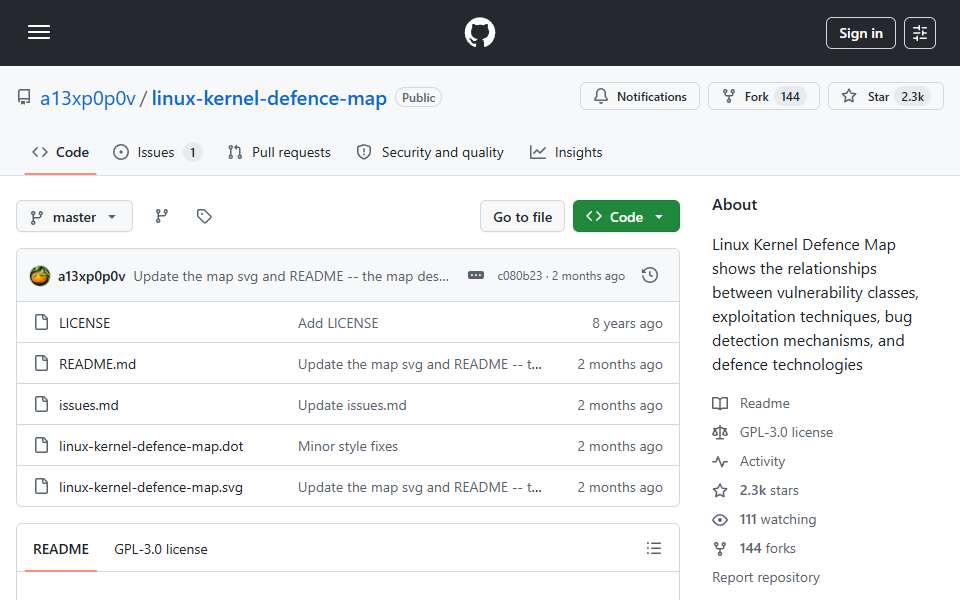Open the Update issues.md commit message
The height and width of the screenshot is (600, 960).
[x=352, y=405]
